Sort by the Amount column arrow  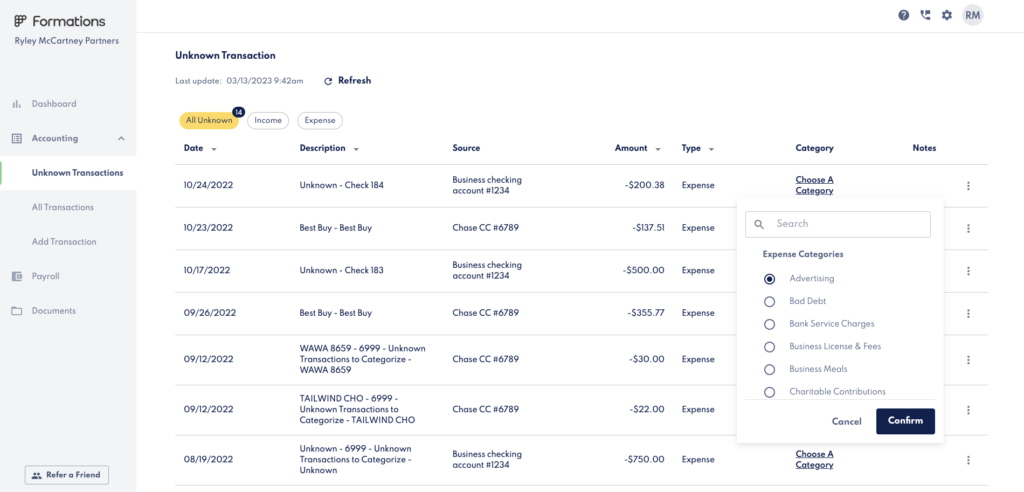pos(658,149)
